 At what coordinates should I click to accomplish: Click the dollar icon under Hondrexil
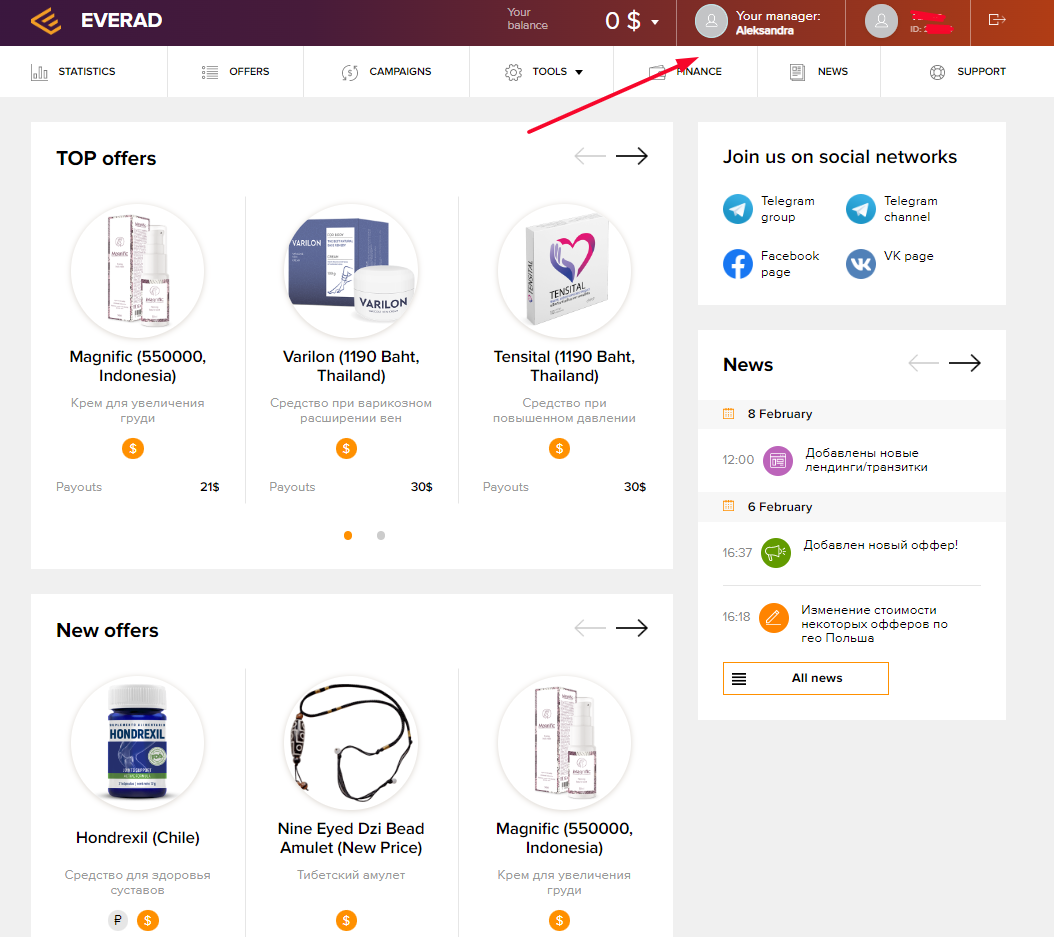(148, 920)
